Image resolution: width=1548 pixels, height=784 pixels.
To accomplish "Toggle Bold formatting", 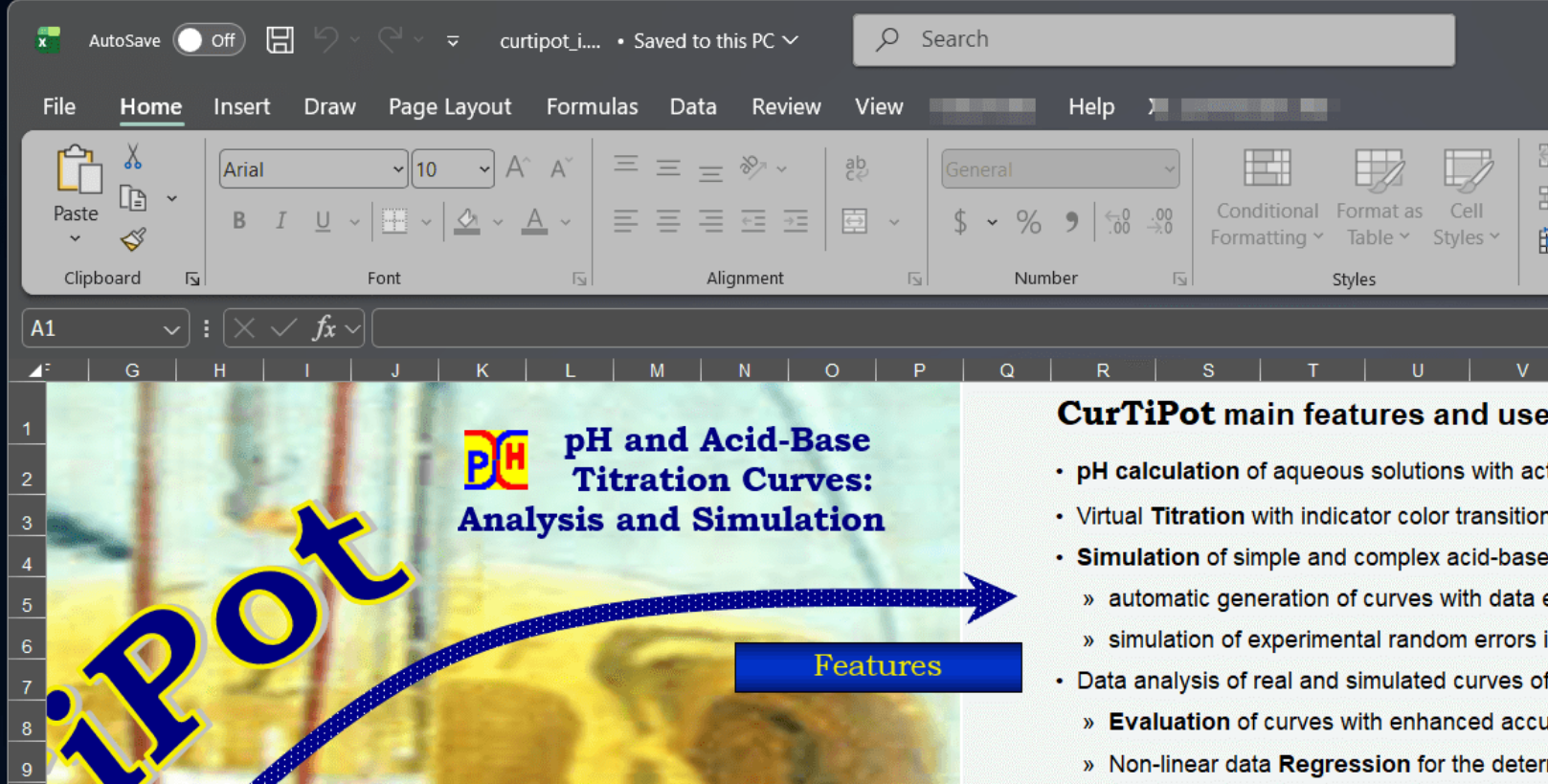I will click(x=239, y=221).
